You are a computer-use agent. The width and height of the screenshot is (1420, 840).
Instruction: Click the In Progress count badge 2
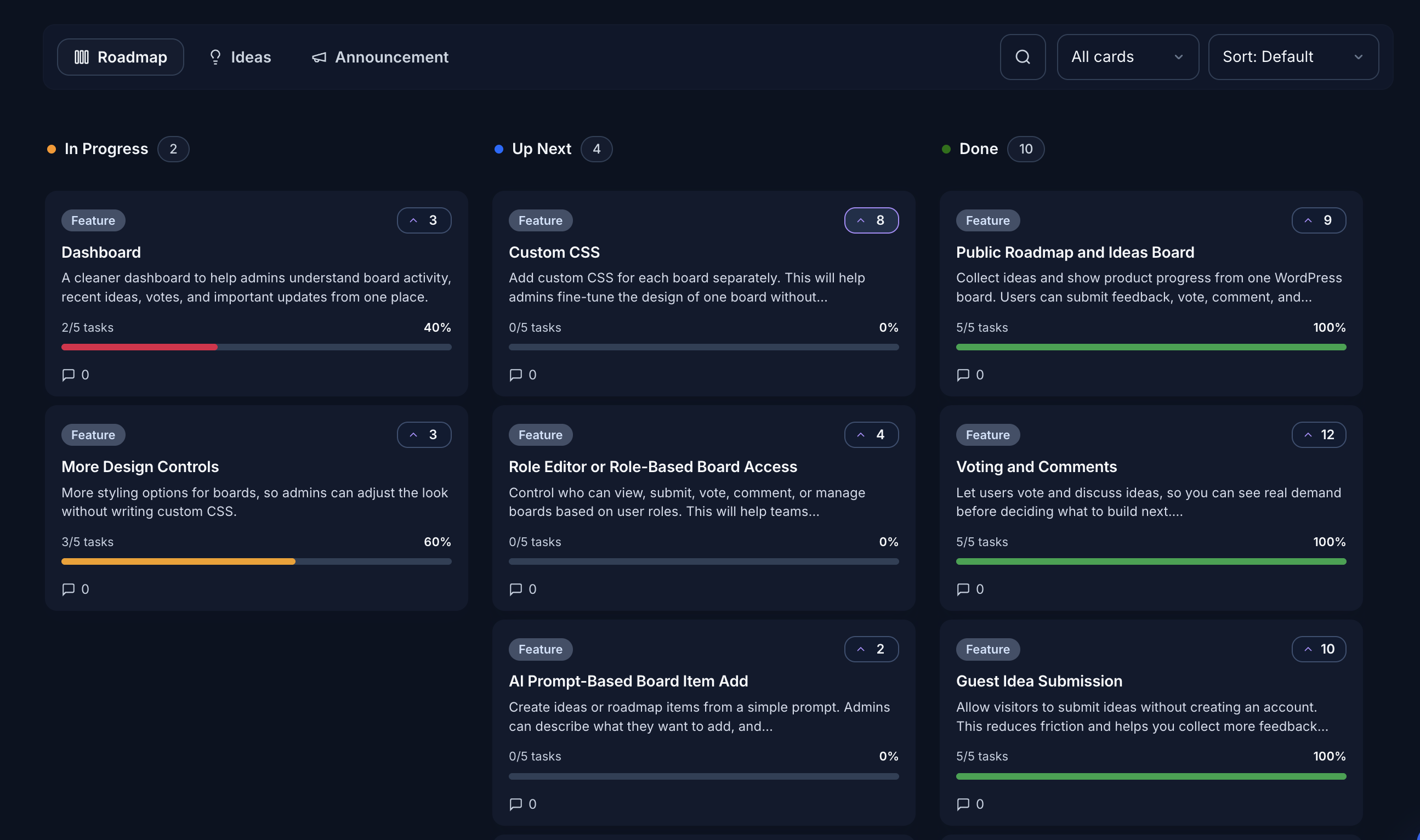pyautogui.click(x=173, y=149)
